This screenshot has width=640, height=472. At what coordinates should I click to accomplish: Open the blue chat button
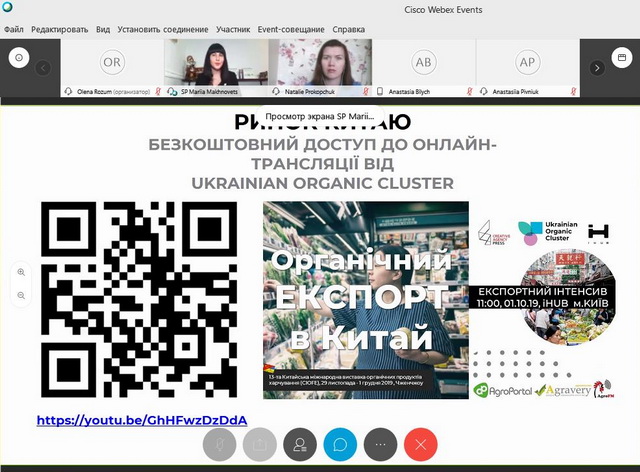click(x=340, y=444)
